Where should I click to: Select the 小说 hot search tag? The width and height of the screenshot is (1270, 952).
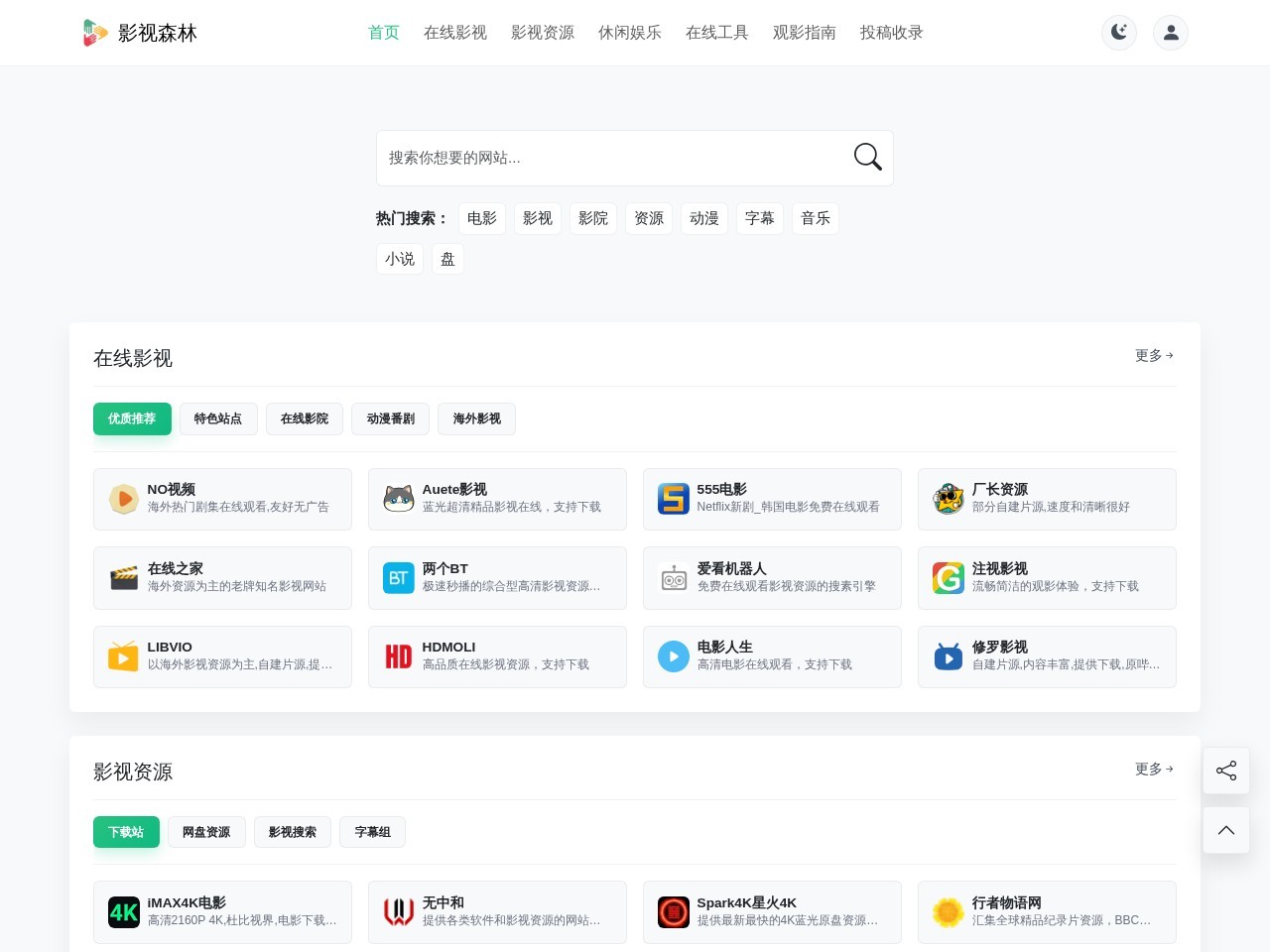400,259
